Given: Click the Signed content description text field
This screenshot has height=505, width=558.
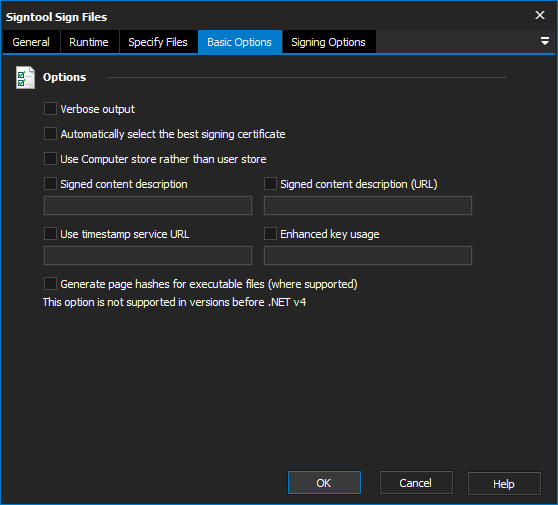Looking at the screenshot, I should pos(148,205).
